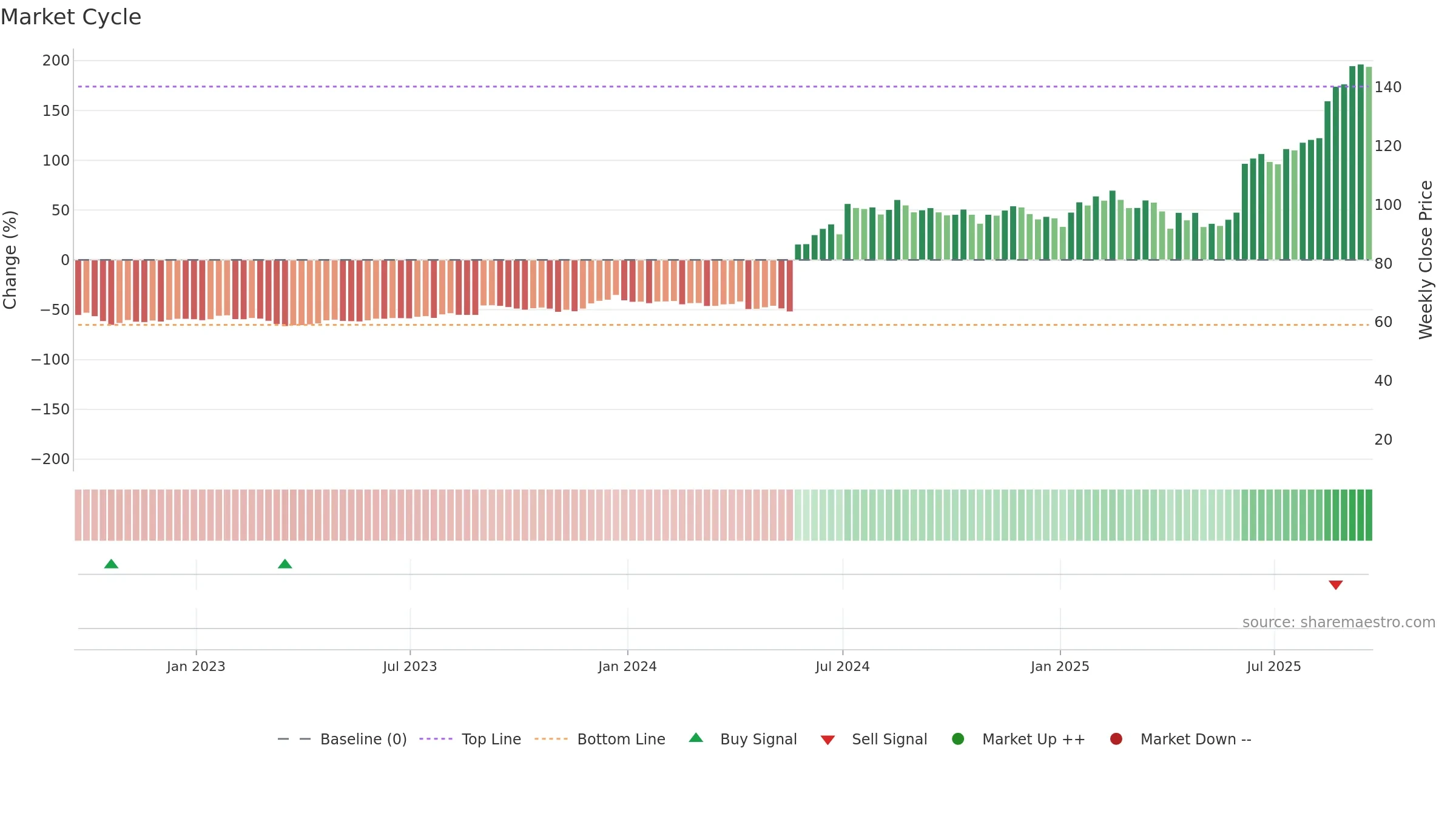Click the first green buy signal triangle
Viewport: 1456px width, 819px height.
111,564
